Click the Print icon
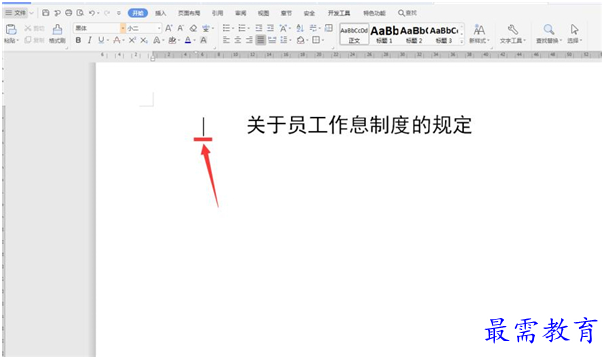This screenshot has width=606, height=362. tap(69, 13)
